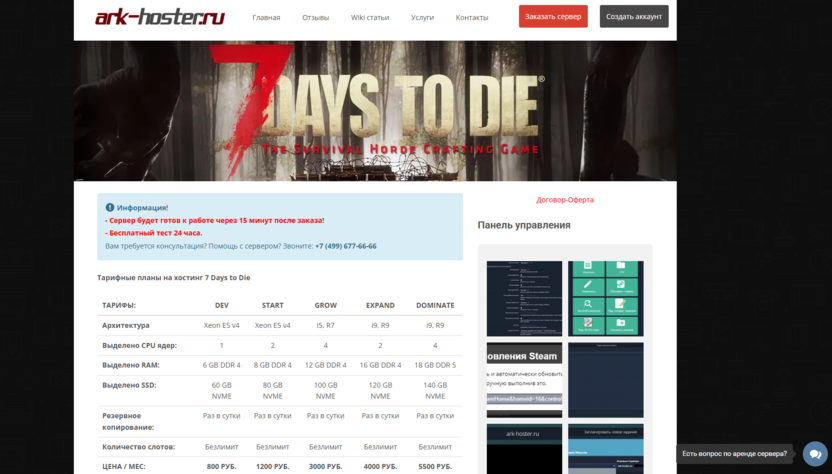This screenshot has width=832, height=474.
Task: Open the green control tiles thumbnail
Action: click(606, 298)
